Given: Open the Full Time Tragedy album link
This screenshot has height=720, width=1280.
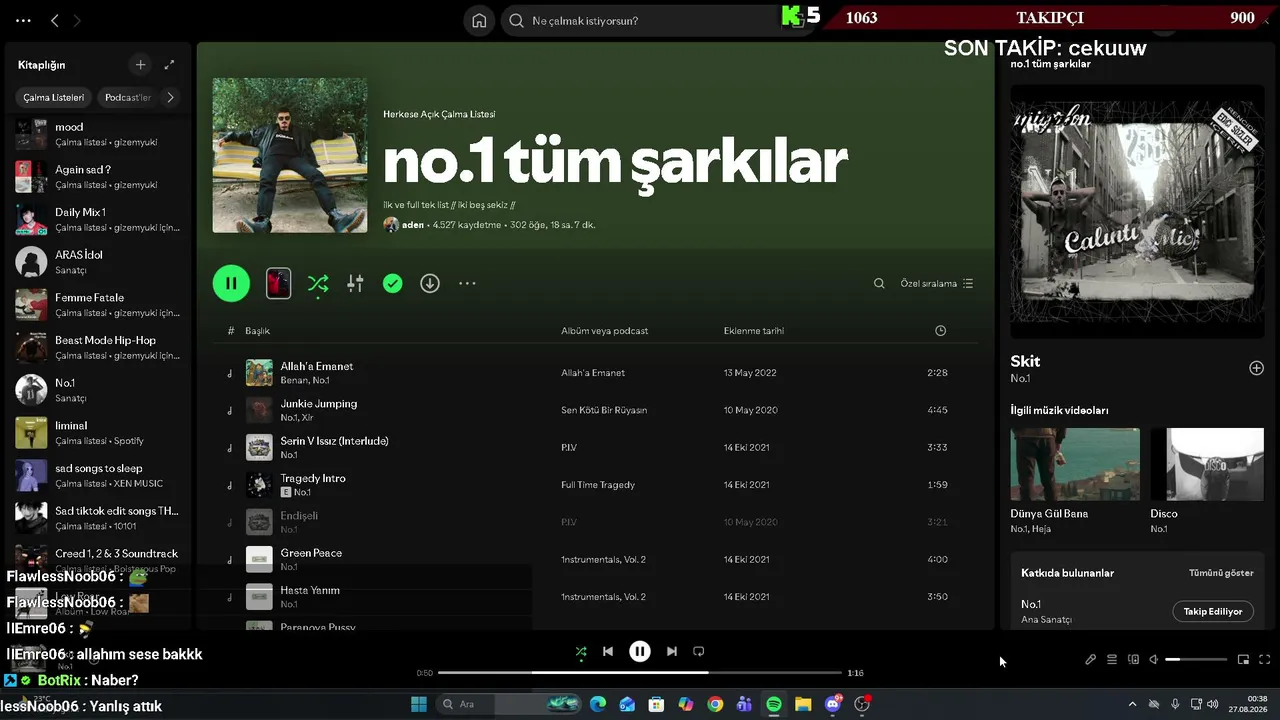Looking at the screenshot, I should point(598,485).
